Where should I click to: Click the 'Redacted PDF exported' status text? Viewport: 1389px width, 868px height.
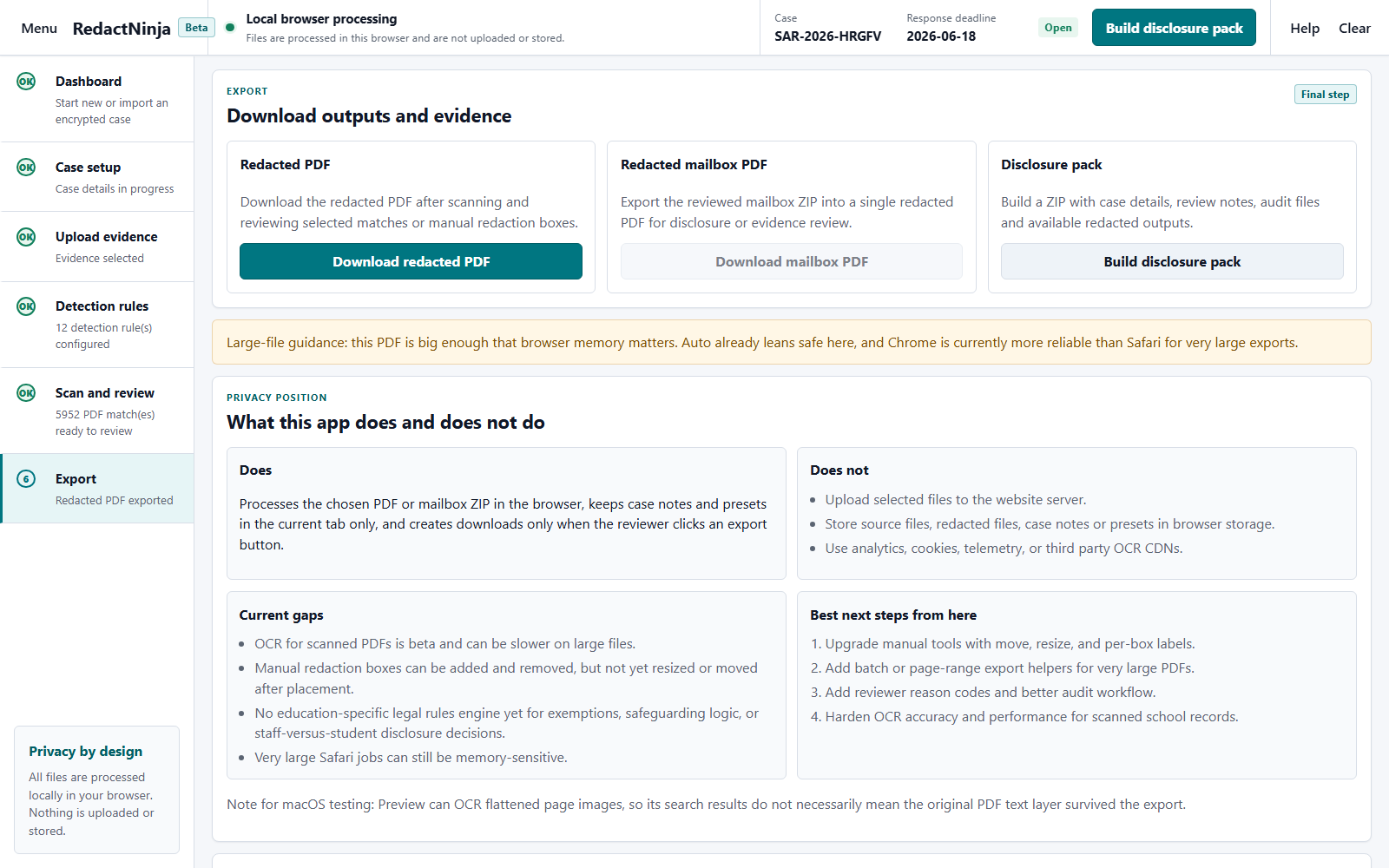point(115,501)
